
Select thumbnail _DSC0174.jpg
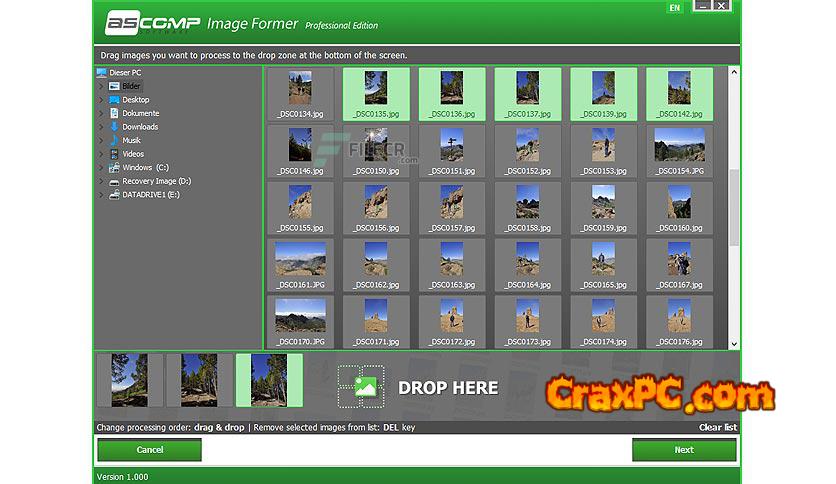click(x=604, y=322)
